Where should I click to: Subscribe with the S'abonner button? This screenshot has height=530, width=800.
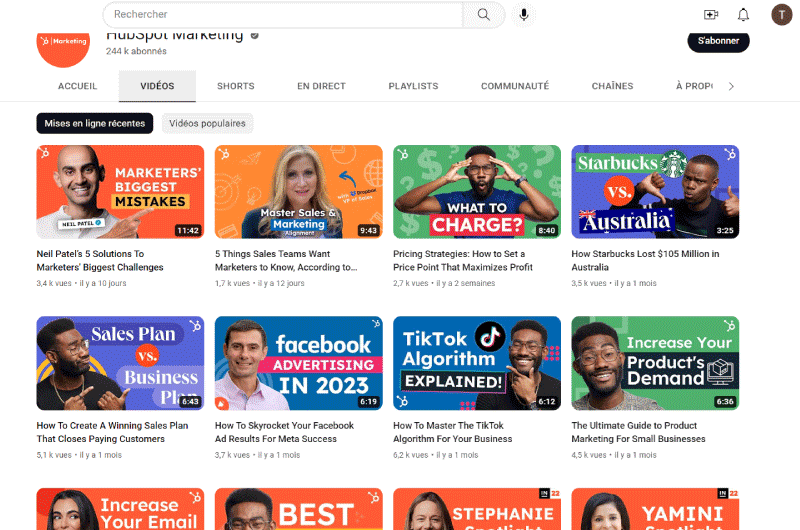click(718, 41)
